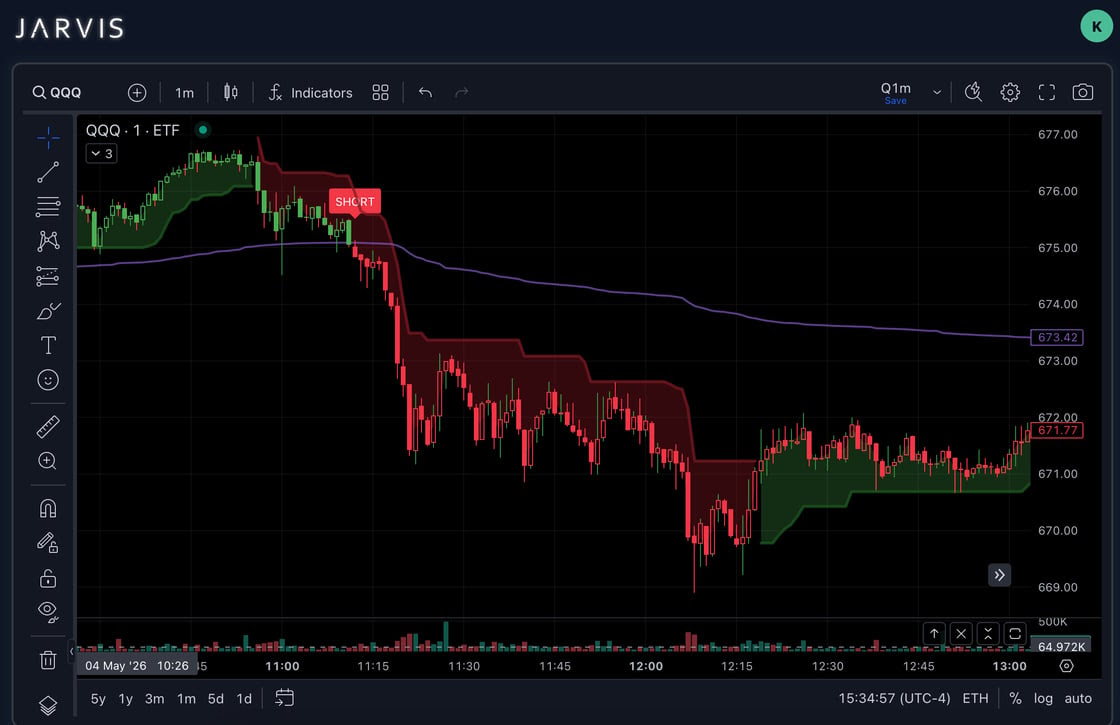This screenshot has height=725, width=1120.
Task: Select the 5y date range
Action: [x=98, y=699]
